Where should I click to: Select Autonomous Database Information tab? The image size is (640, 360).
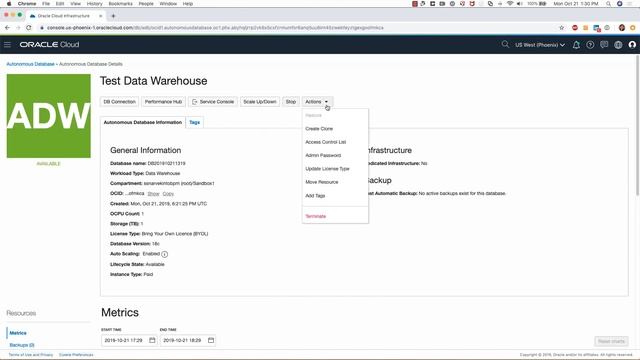(143, 122)
